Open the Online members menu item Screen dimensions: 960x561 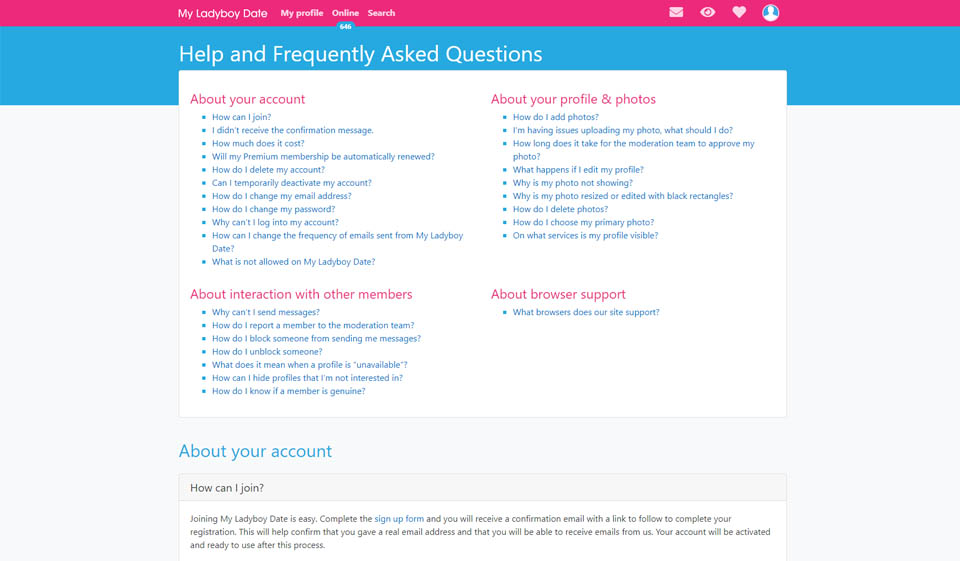(x=345, y=13)
